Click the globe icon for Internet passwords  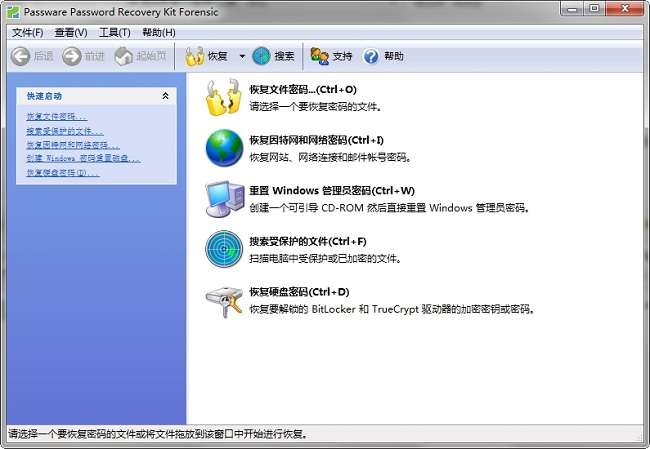[x=224, y=148]
